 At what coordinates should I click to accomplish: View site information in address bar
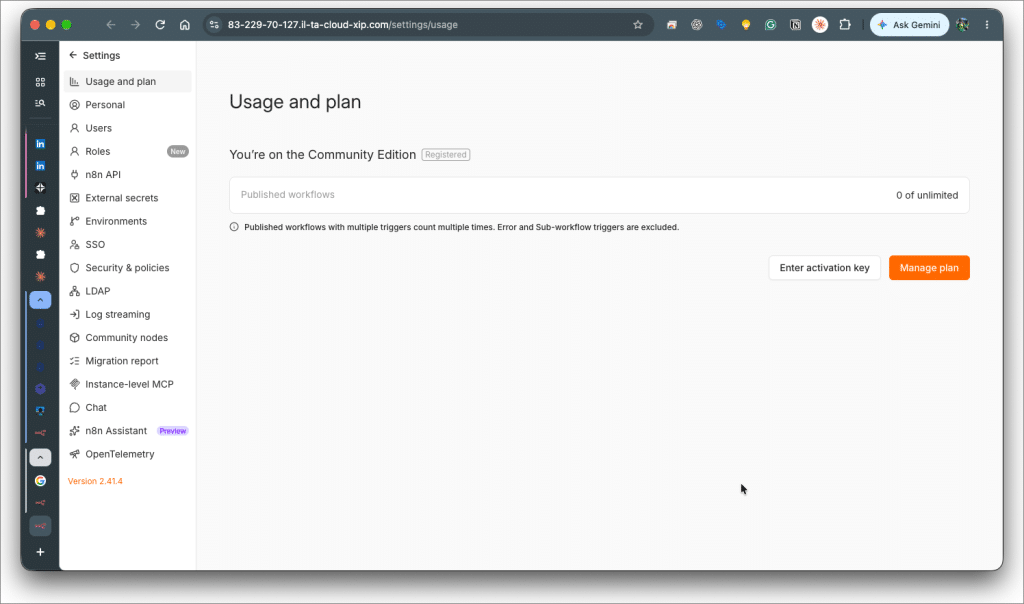214,25
